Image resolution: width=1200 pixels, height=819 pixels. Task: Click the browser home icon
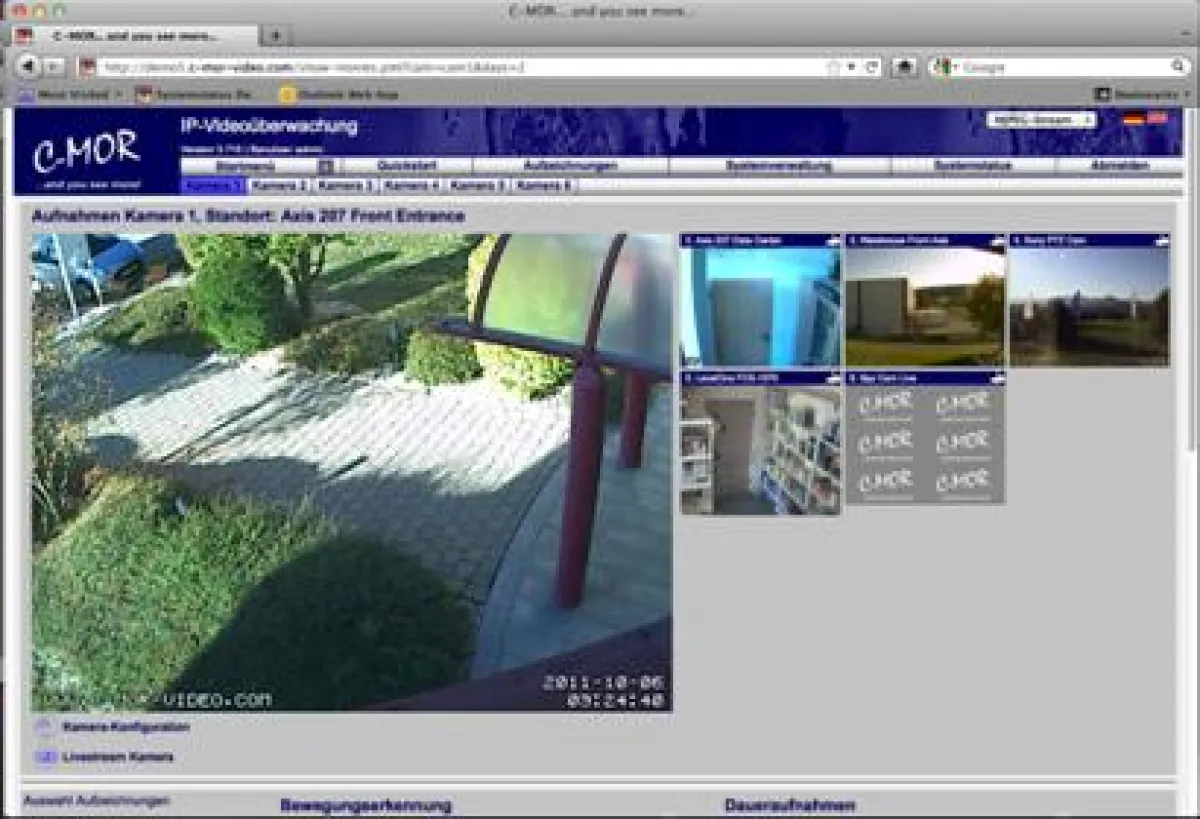click(x=905, y=68)
